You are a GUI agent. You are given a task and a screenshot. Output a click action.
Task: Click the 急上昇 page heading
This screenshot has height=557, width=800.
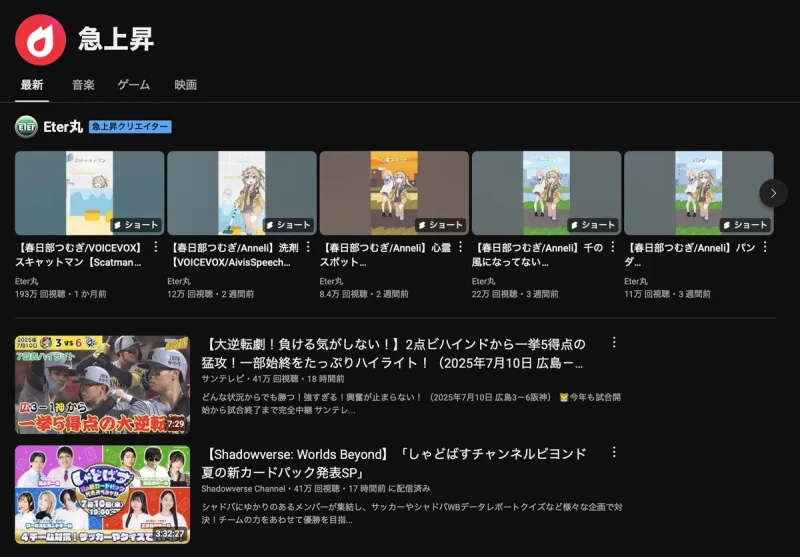click(x=116, y=40)
